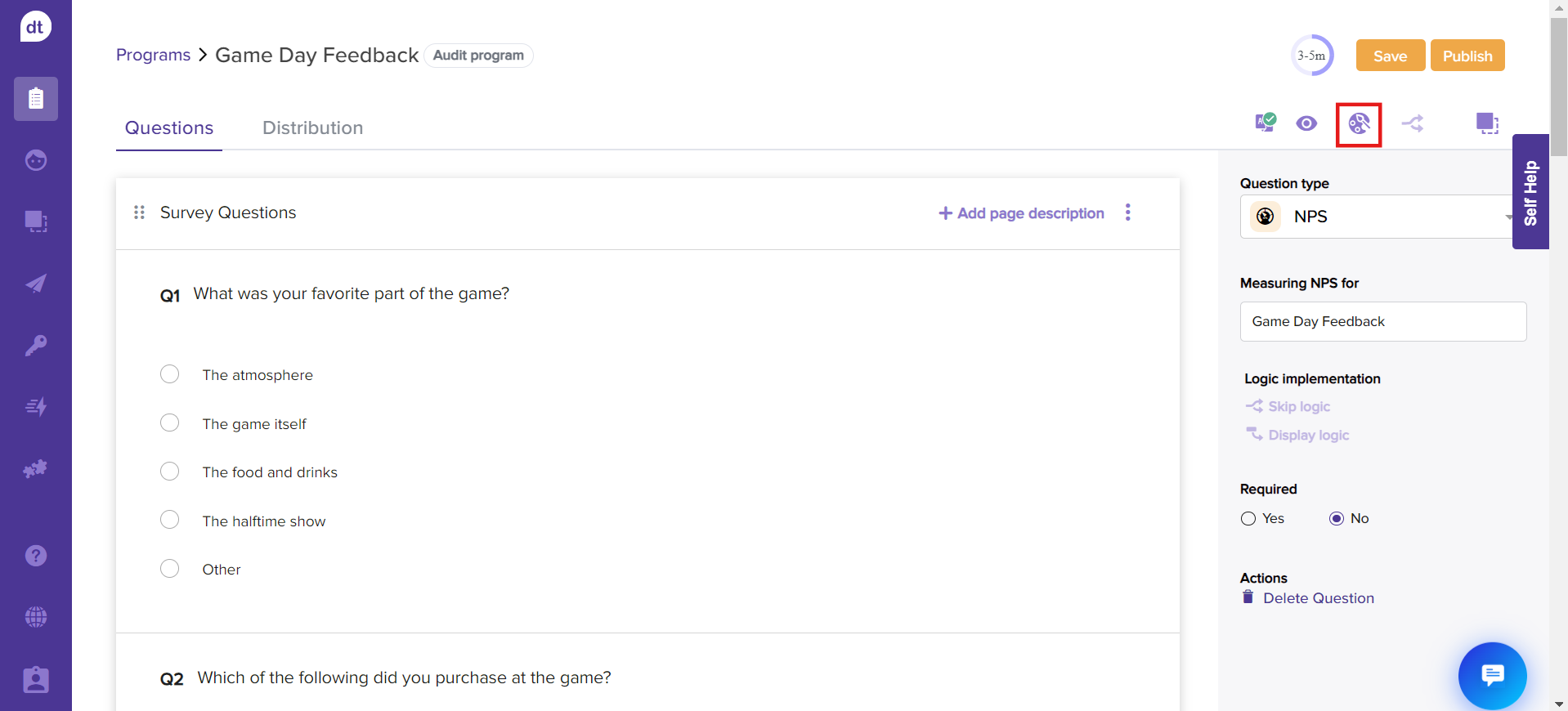This screenshot has width=1568, height=711.
Task: Expand the Question type NPS dropdown
Action: click(x=1378, y=217)
